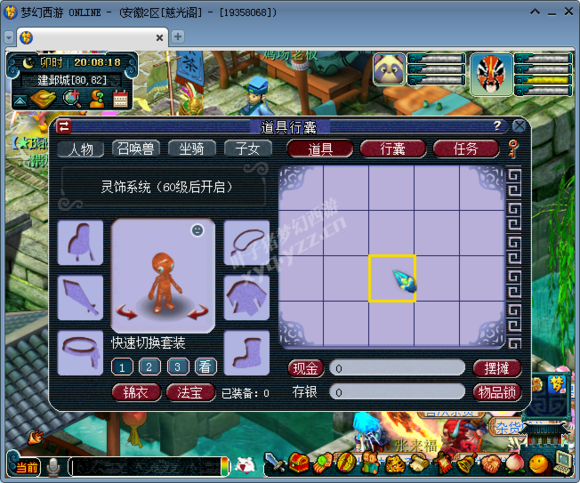Viewport: 580px width, 483px height.
Task: Click the helmet equipment slot
Action: (80, 242)
